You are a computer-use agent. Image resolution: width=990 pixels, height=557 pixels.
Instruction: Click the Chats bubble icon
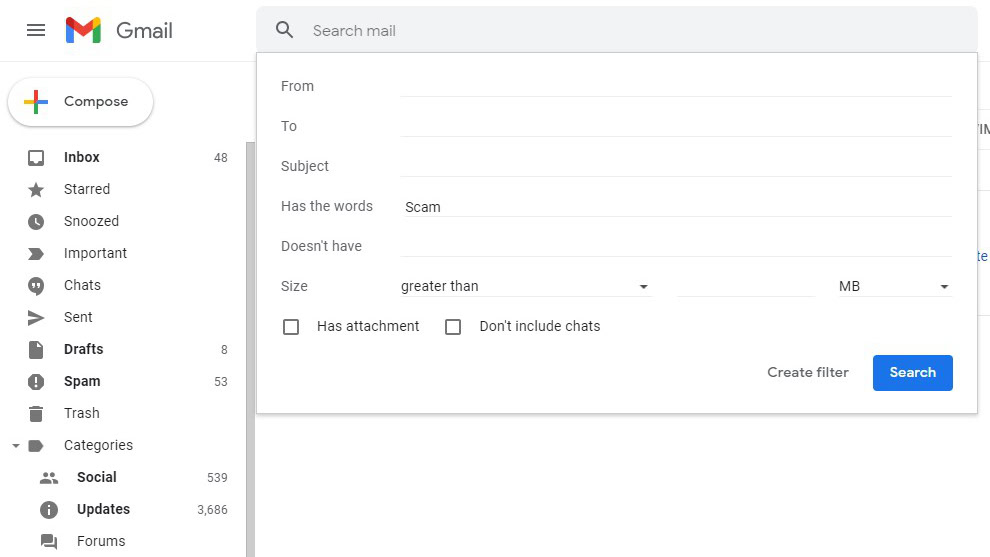point(36,285)
